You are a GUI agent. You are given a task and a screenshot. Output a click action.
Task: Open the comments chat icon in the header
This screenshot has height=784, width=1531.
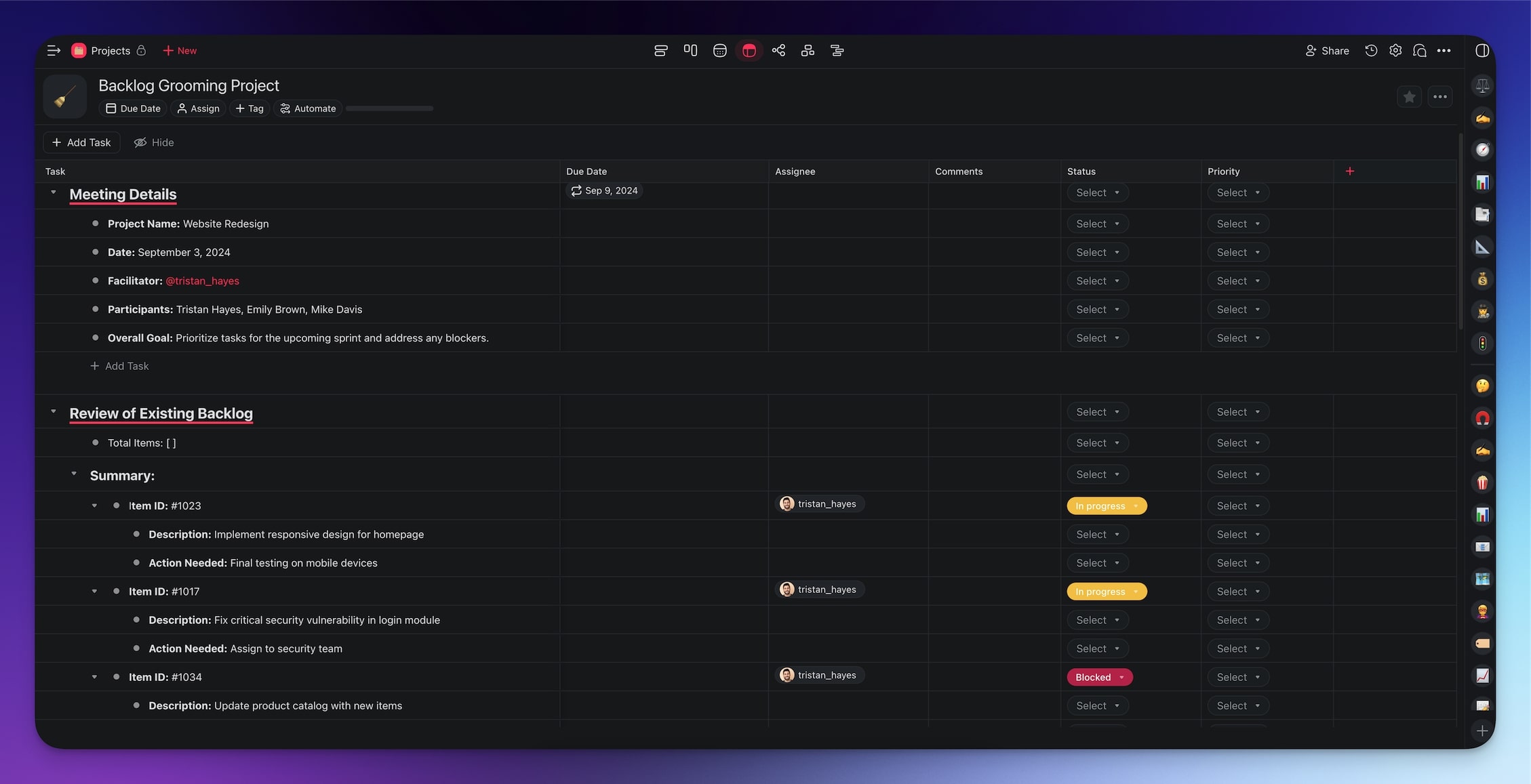[x=1419, y=51]
